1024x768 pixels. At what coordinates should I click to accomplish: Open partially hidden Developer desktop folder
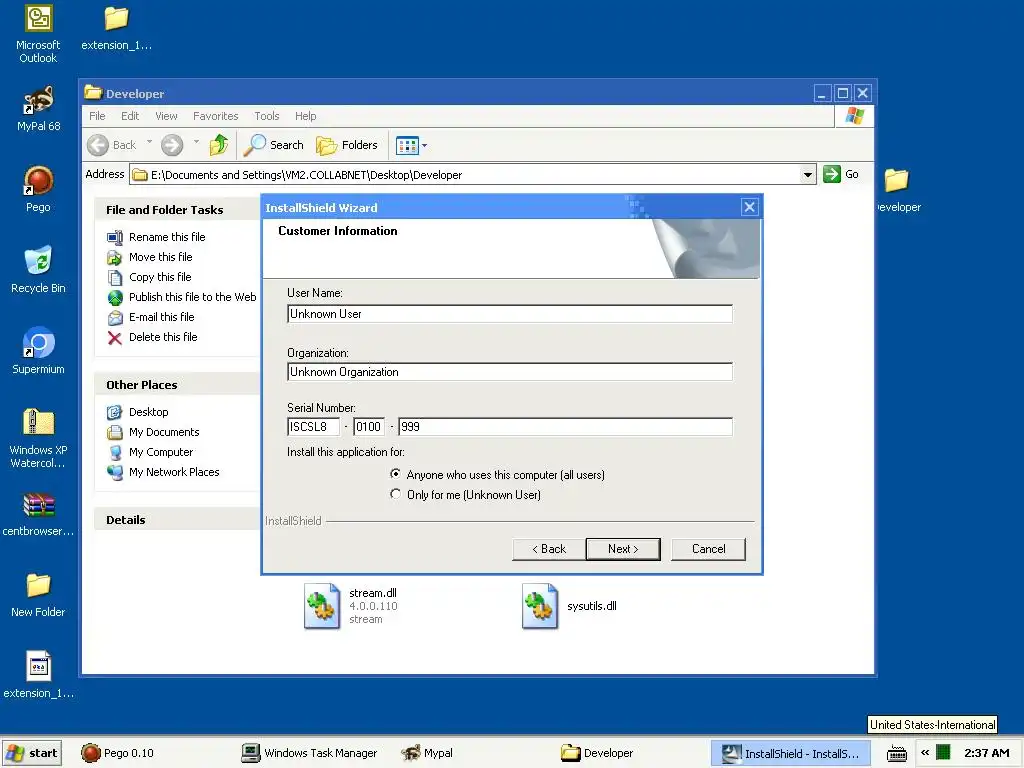coord(898,189)
